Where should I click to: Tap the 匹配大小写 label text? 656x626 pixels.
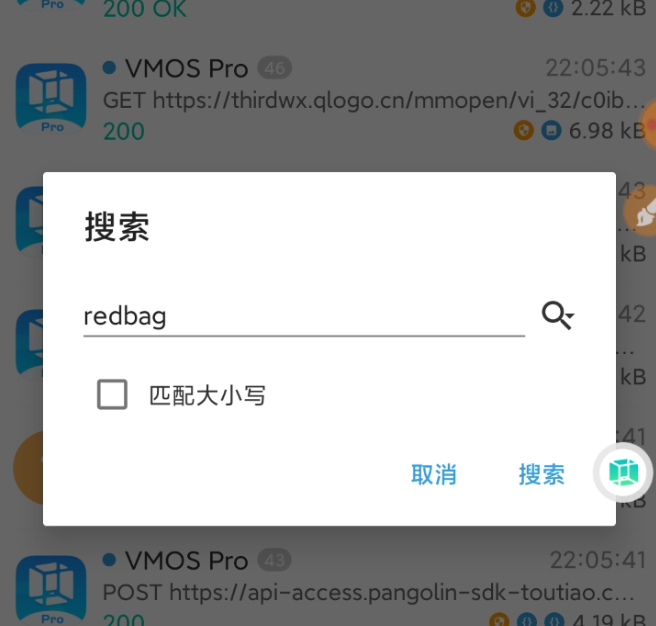(x=208, y=395)
